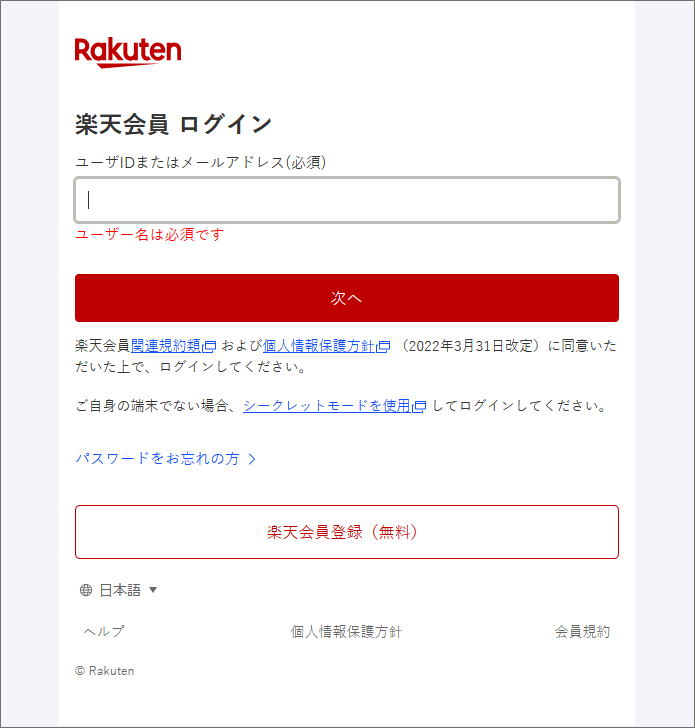Click the ユーザIDまたはメールアドレス(必須) label

[201, 162]
